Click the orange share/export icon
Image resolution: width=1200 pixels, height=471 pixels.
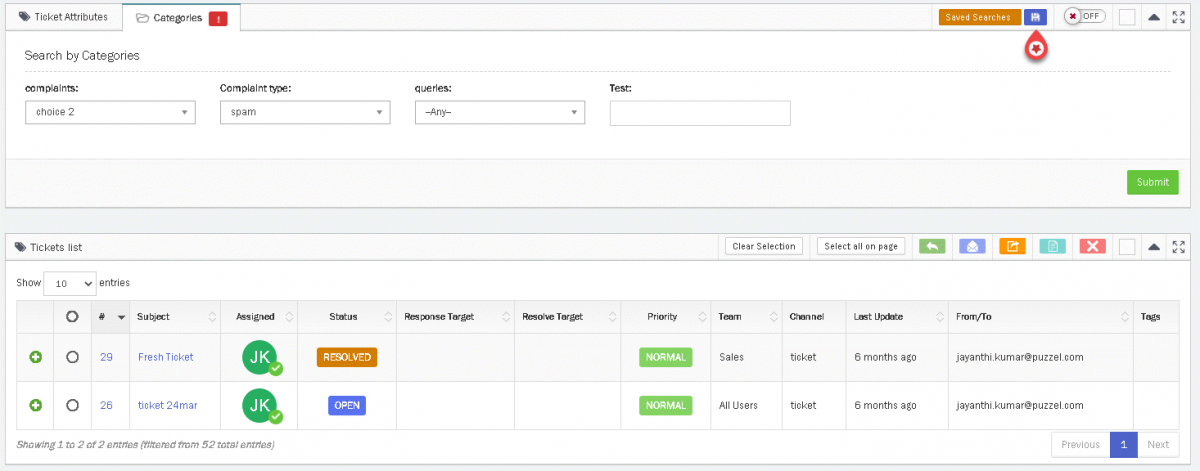1012,246
